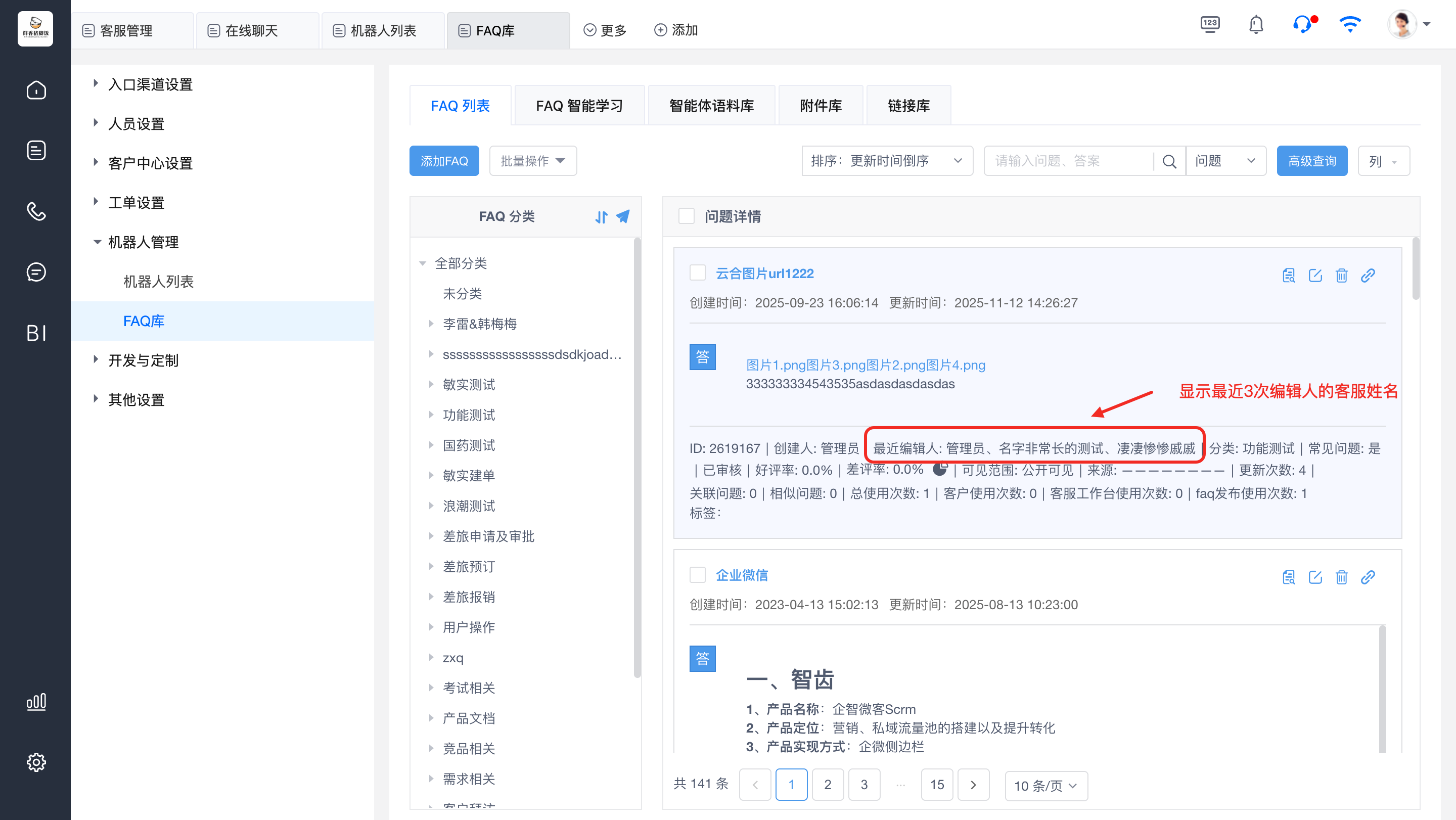Switch to the FAQ 智能学习 tab
The height and width of the screenshot is (820, 1456).
point(579,106)
